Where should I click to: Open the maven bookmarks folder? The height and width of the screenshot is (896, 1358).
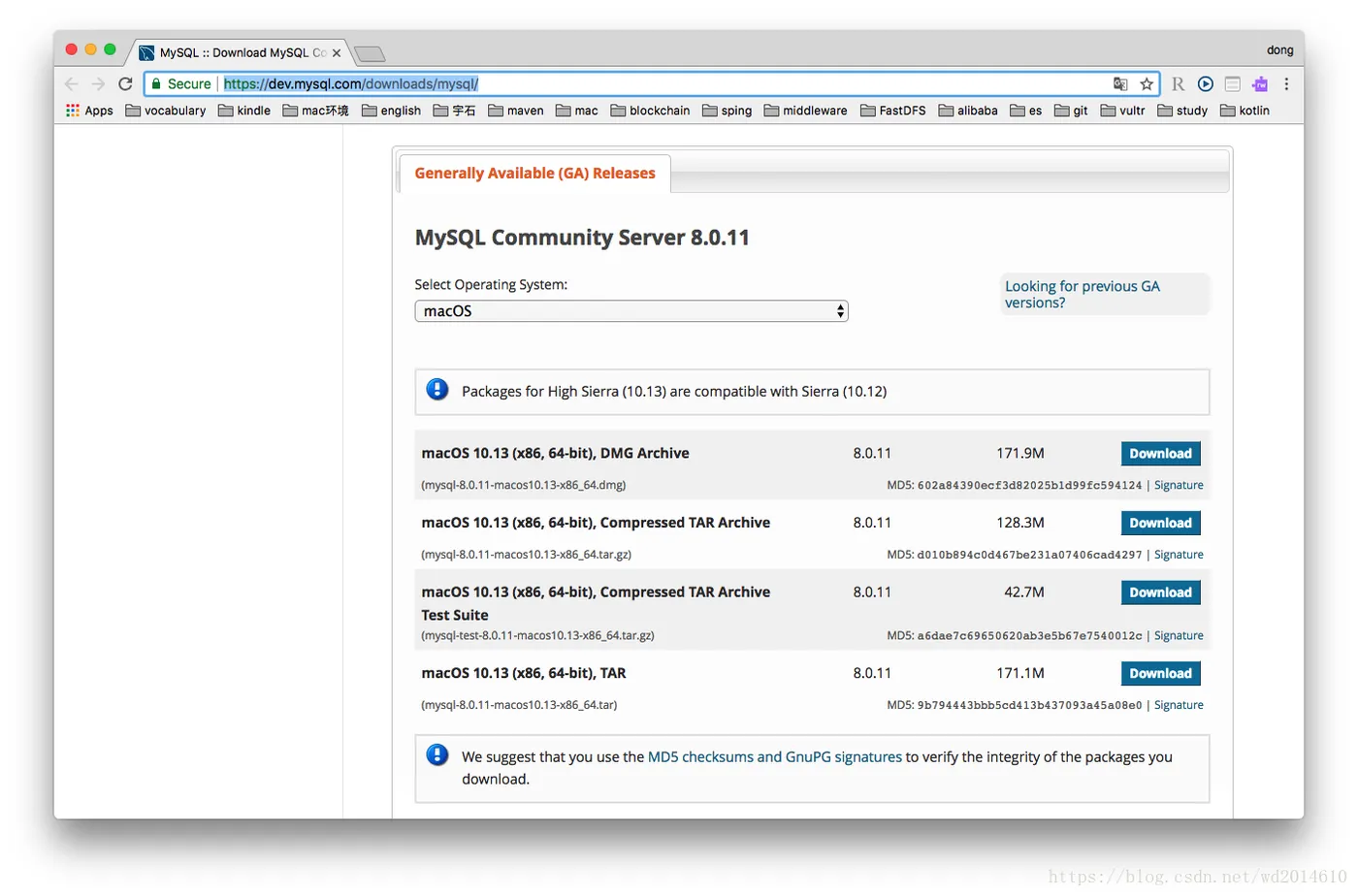516,111
